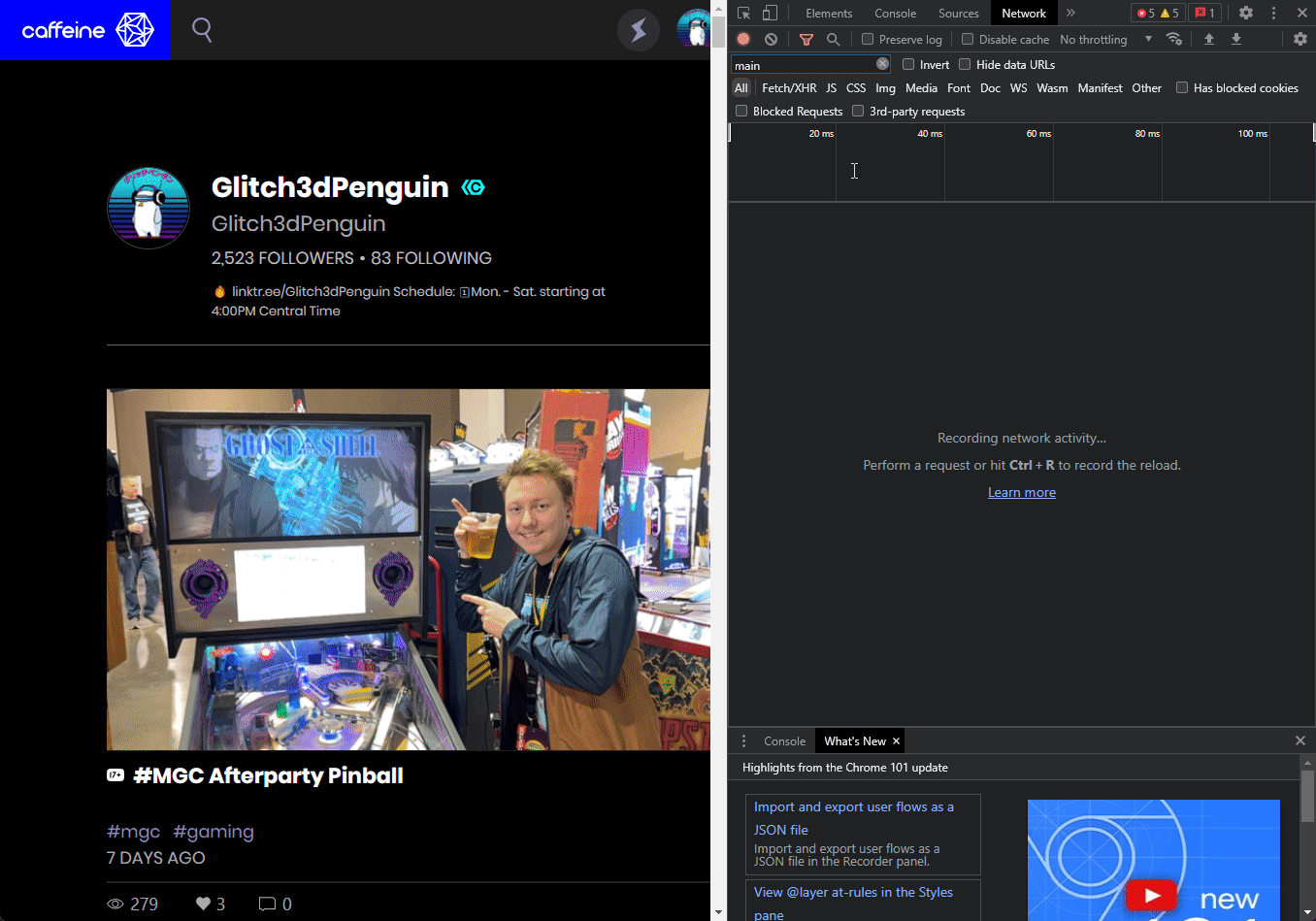
Task: Open the Caffeine search magnifier
Action: [202, 29]
